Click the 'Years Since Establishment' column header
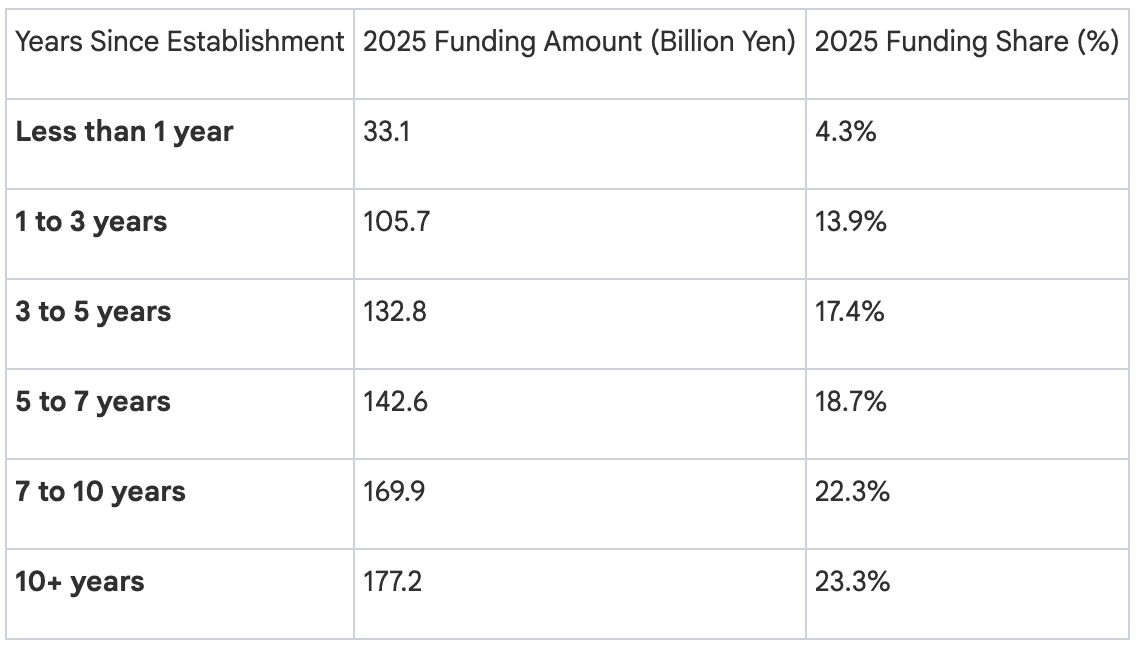 pyautogui.click(x=180, y=42)
